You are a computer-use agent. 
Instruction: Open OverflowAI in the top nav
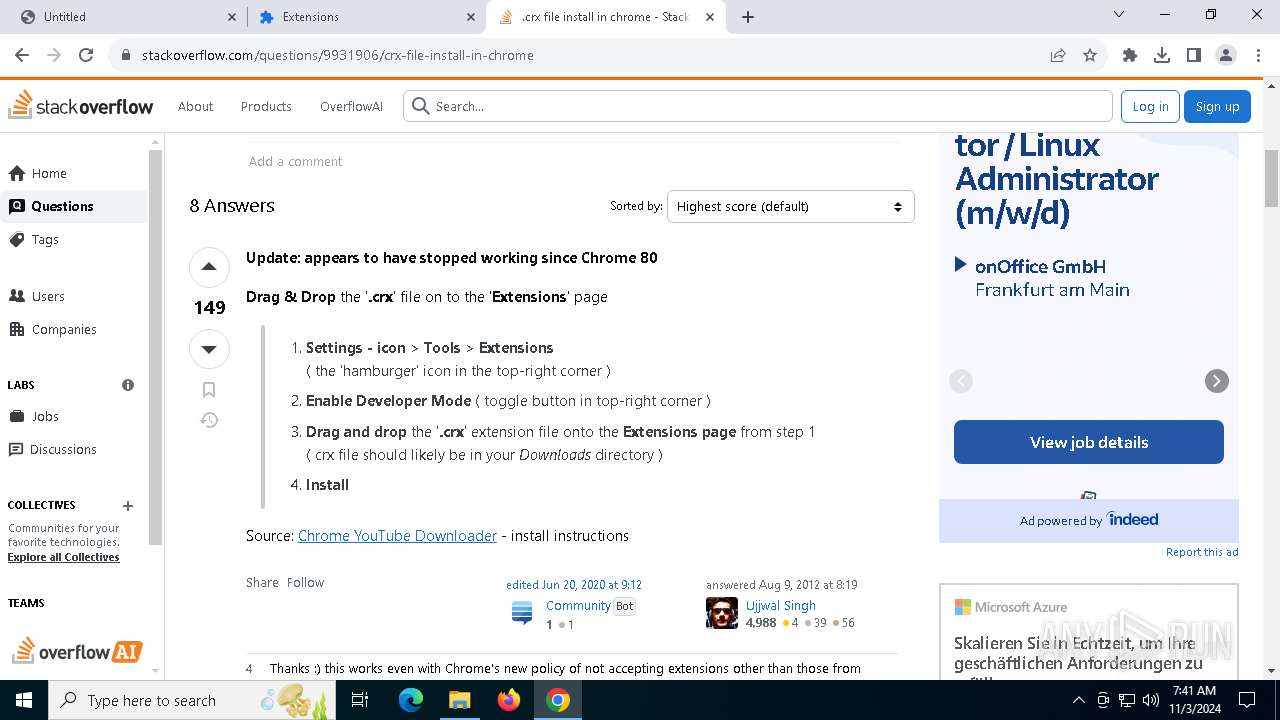(351, 106)
